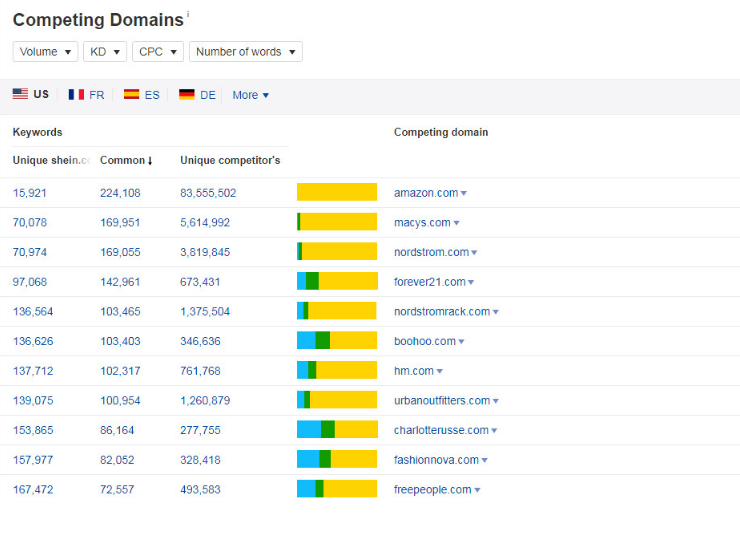This screenshot has width=740, height=538.
Task: Open the forever21.com domain link
Action: pyautogui.click(x=429, y=282)
